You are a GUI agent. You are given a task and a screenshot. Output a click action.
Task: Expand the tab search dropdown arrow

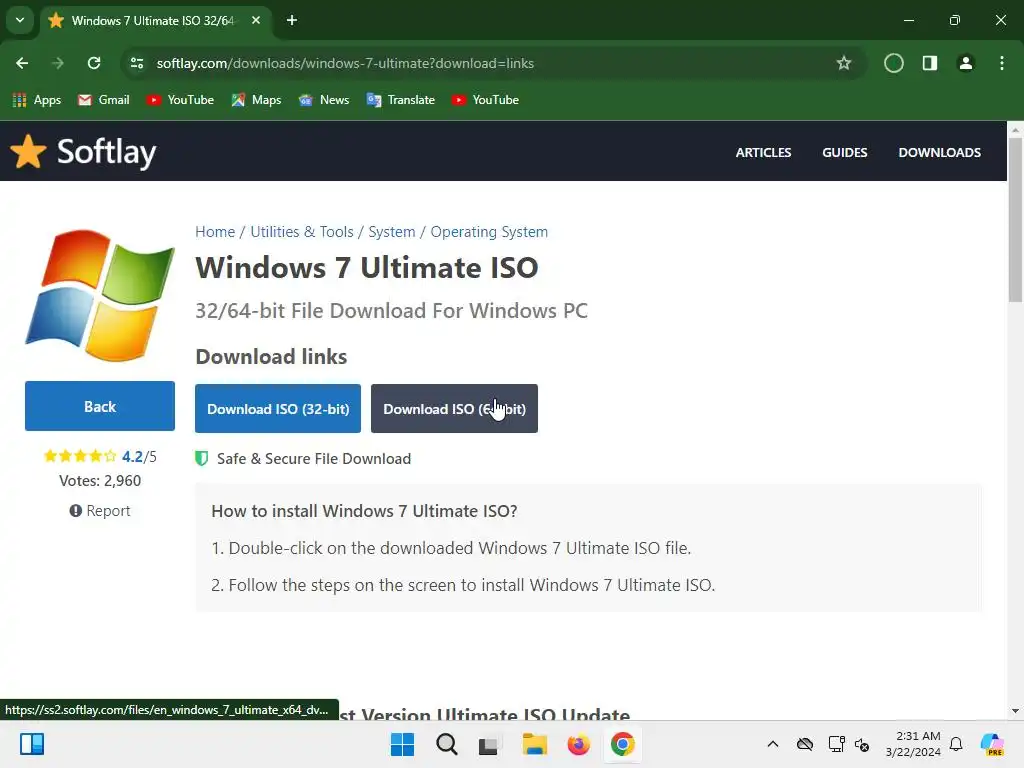tap(20, 20)
